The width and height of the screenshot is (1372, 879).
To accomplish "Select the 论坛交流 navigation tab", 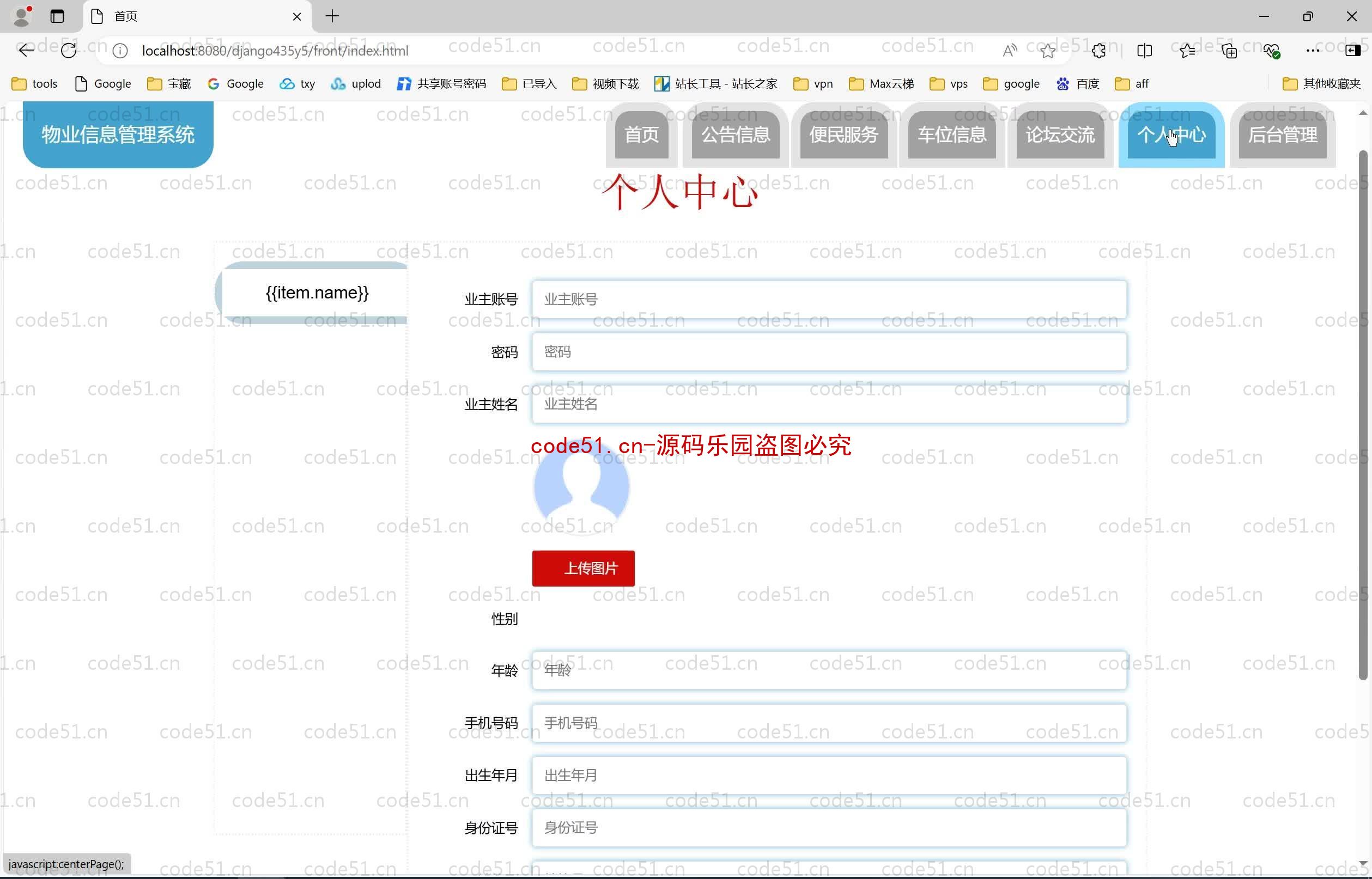I will 1060,135.
